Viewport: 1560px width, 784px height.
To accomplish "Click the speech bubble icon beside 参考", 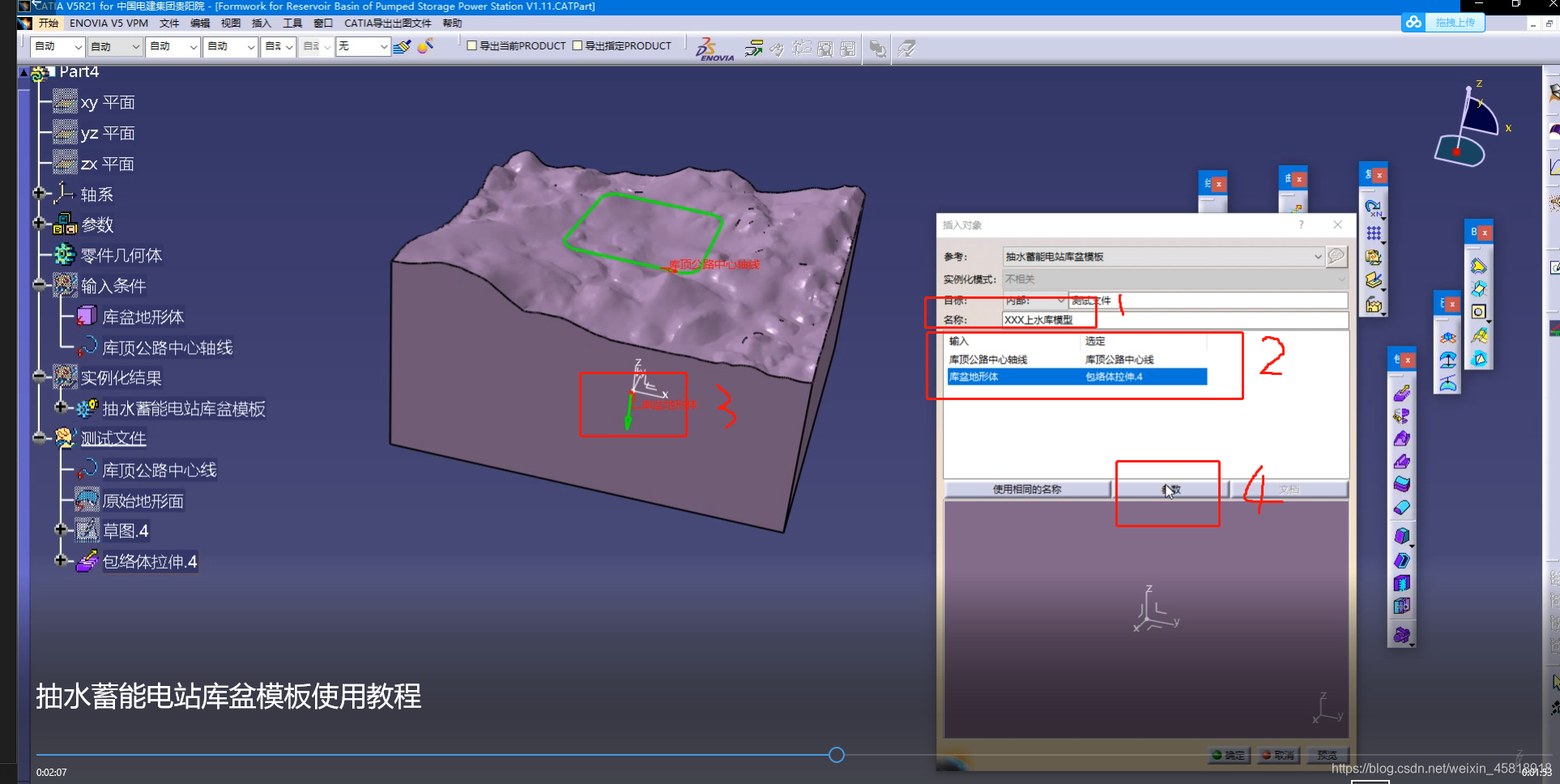I will pyautogui.click(x=1336, y=257).
